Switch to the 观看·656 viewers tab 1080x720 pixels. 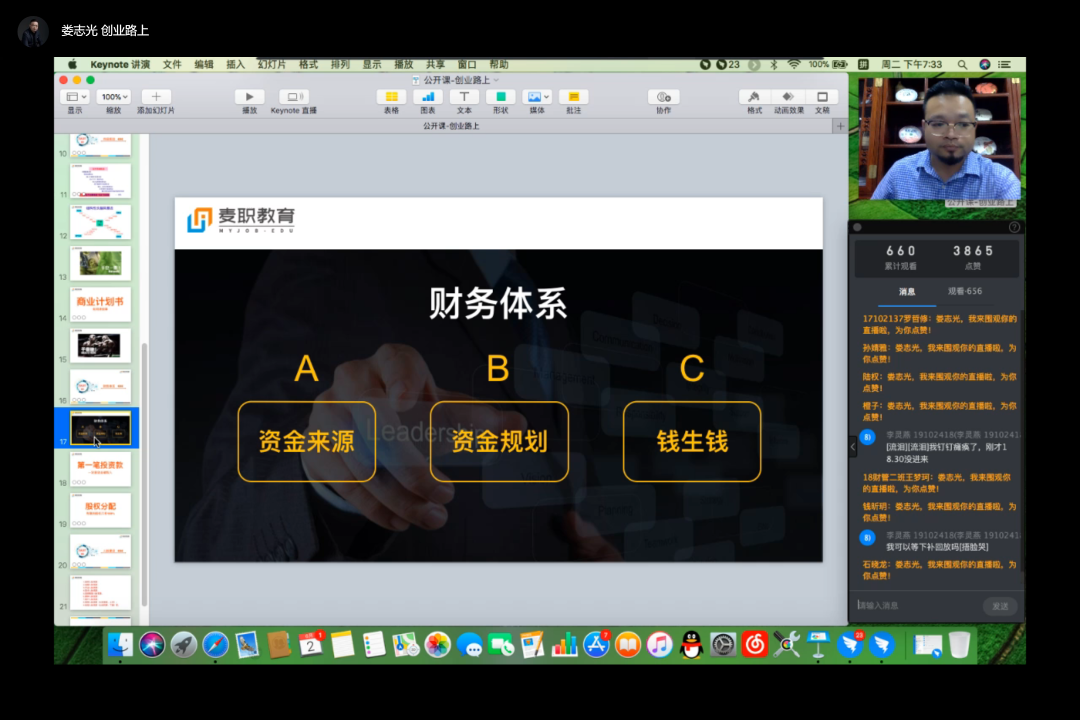pyautogui.click(x=965, y=292)
